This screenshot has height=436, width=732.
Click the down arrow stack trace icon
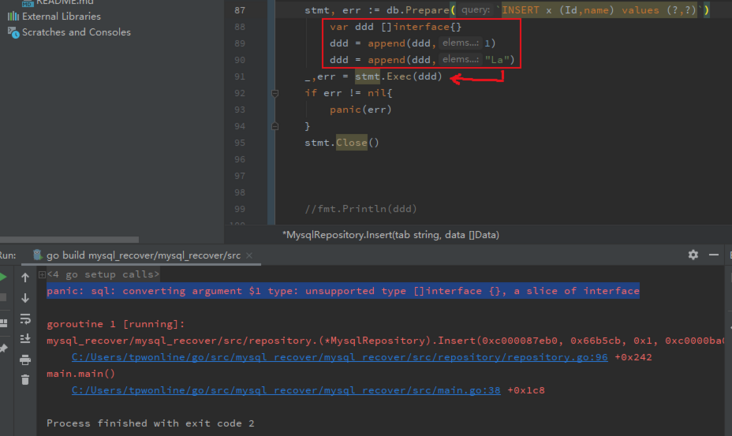25,298
